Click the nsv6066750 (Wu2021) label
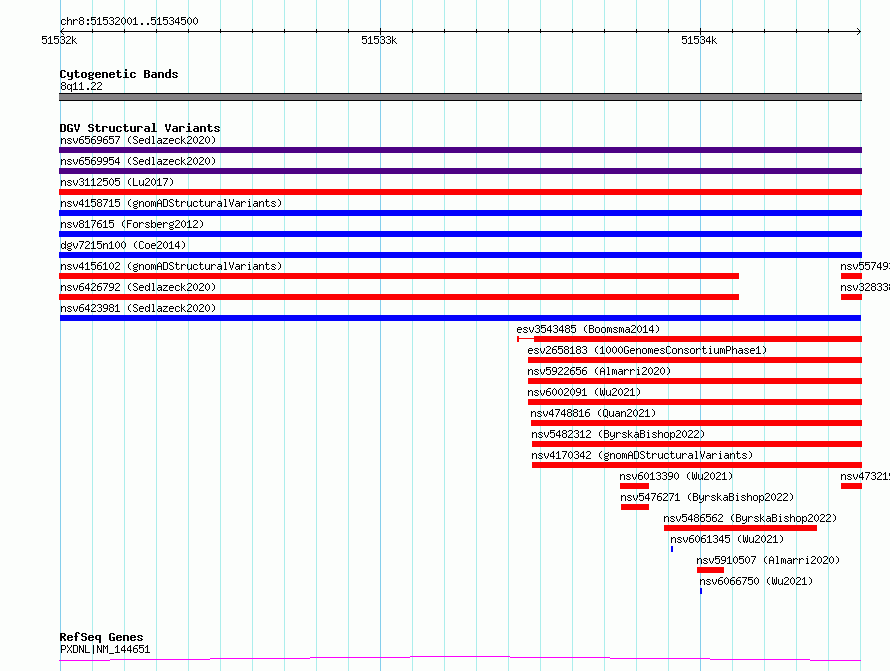This screenshot has width=890, height=671. 756,581
